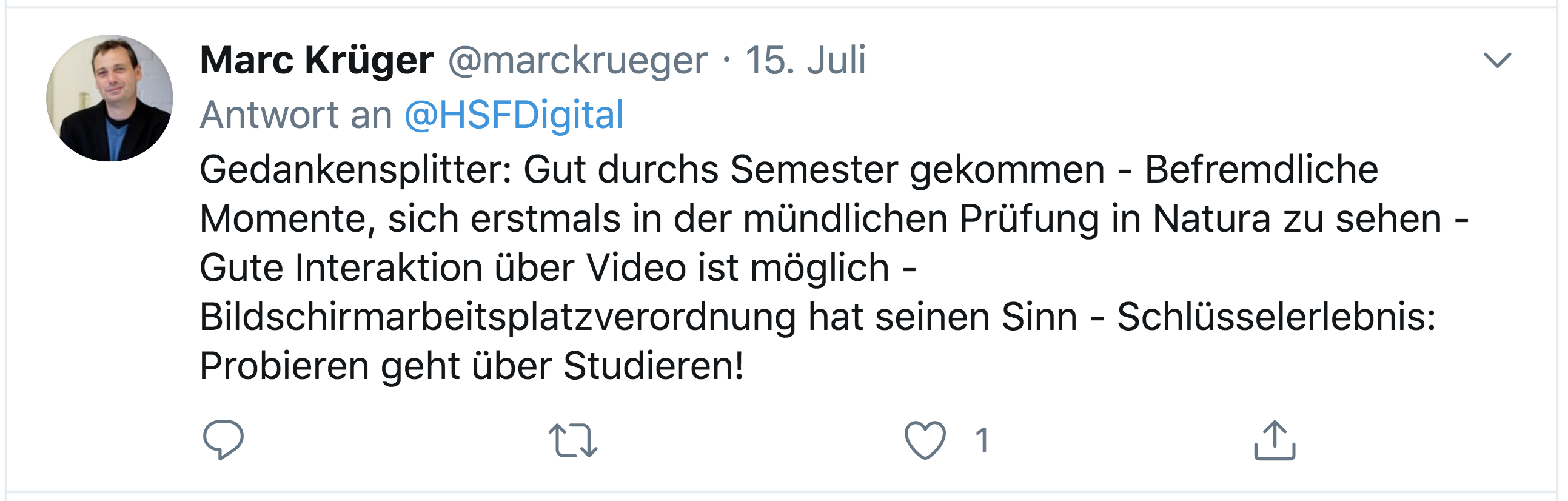
Task: Retweet Marc Krüger's tweet
Action: (x=573, y=440)
